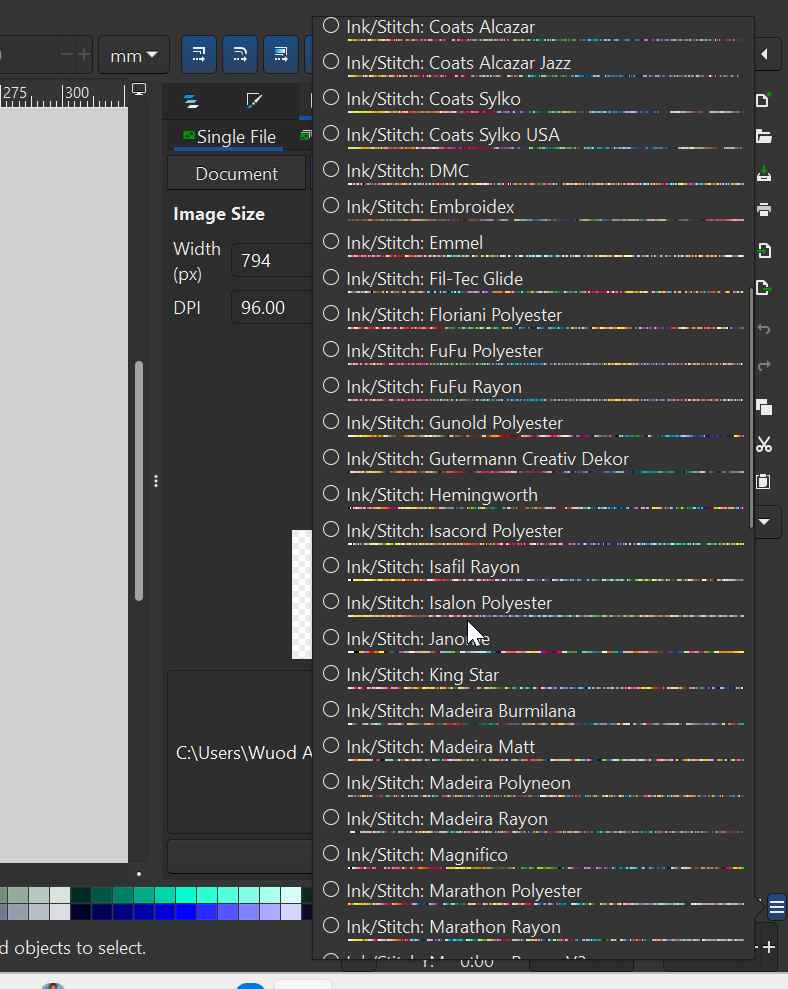The height and width of the screenshot is (989, 788).
Task: Switch to the Single File export tab
Action: [229, 137]
